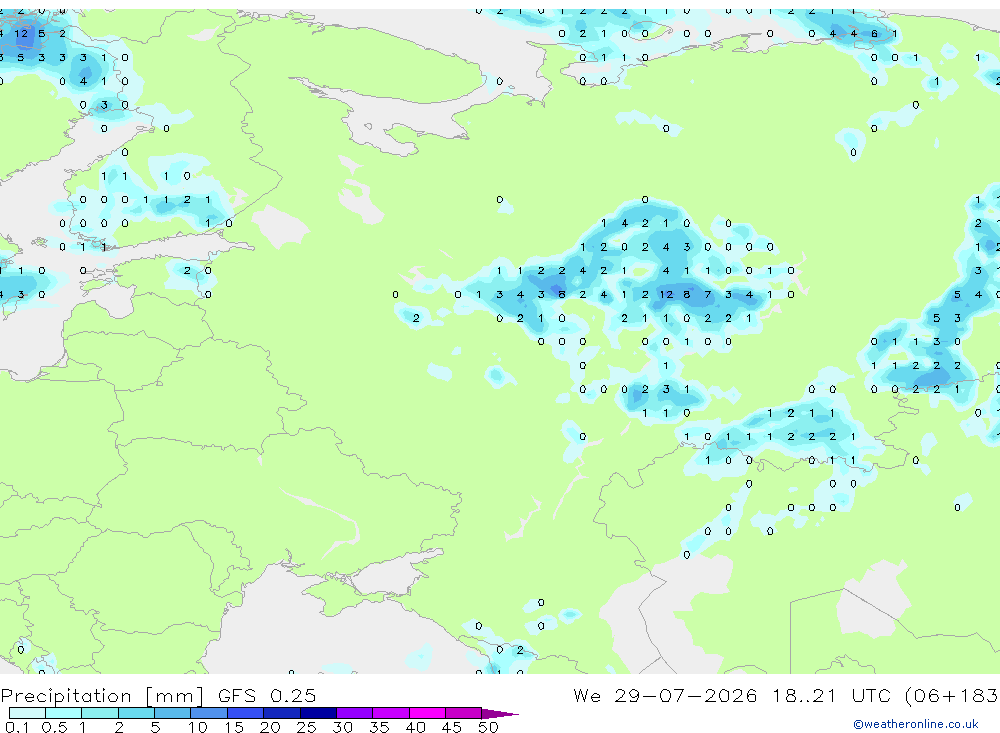Click the legend label "45"

(x=452, y=727)
